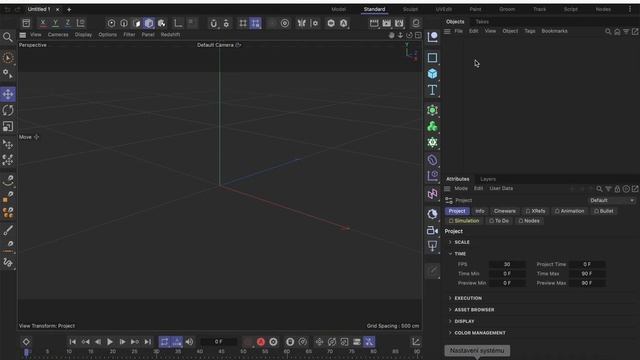Open the Display viewport menu
The height and width of the screenshot is (360, 640).
pos(83,35)
